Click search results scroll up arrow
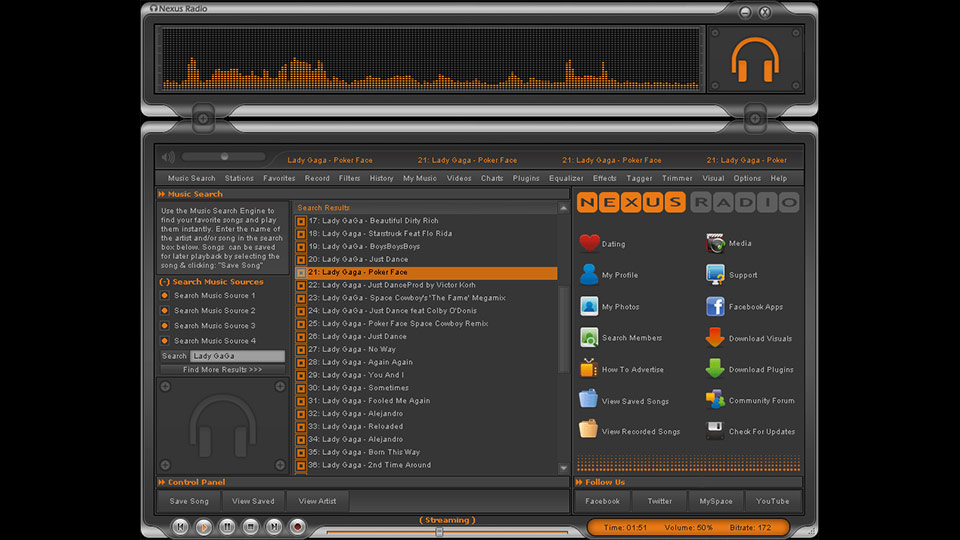Screen dimensions: 960x540 pos(563,208)
